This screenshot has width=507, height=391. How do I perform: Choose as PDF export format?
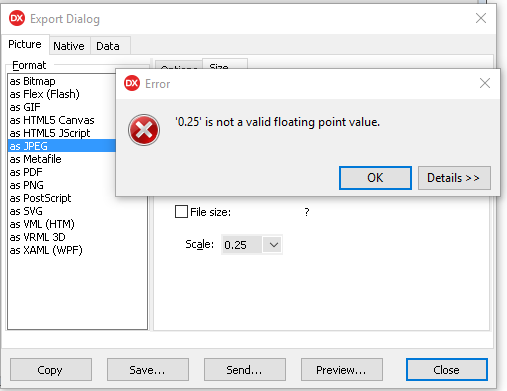click(26, 172)
